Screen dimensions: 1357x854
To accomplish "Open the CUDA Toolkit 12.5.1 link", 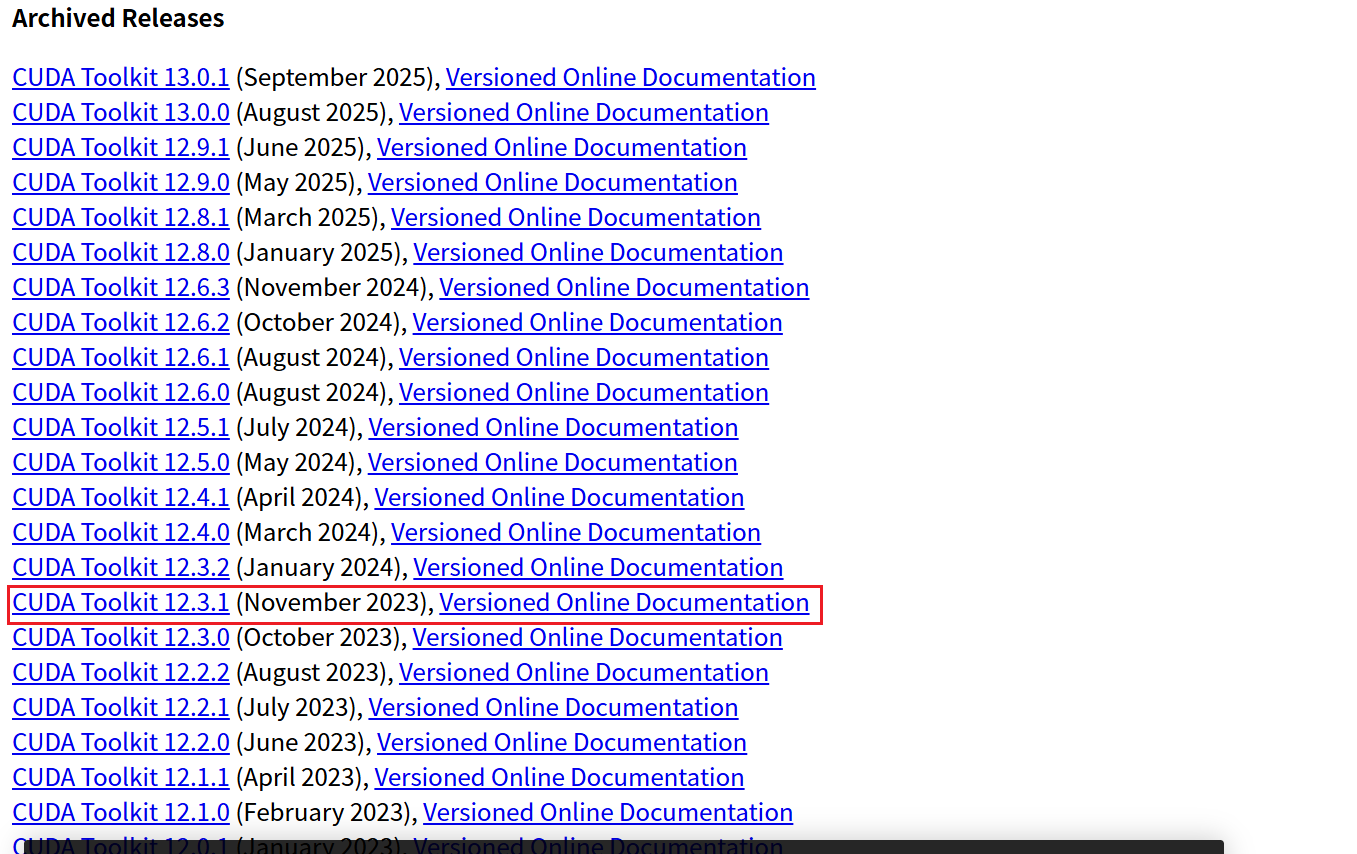I will pyautogui.click(x=121, y=427).
